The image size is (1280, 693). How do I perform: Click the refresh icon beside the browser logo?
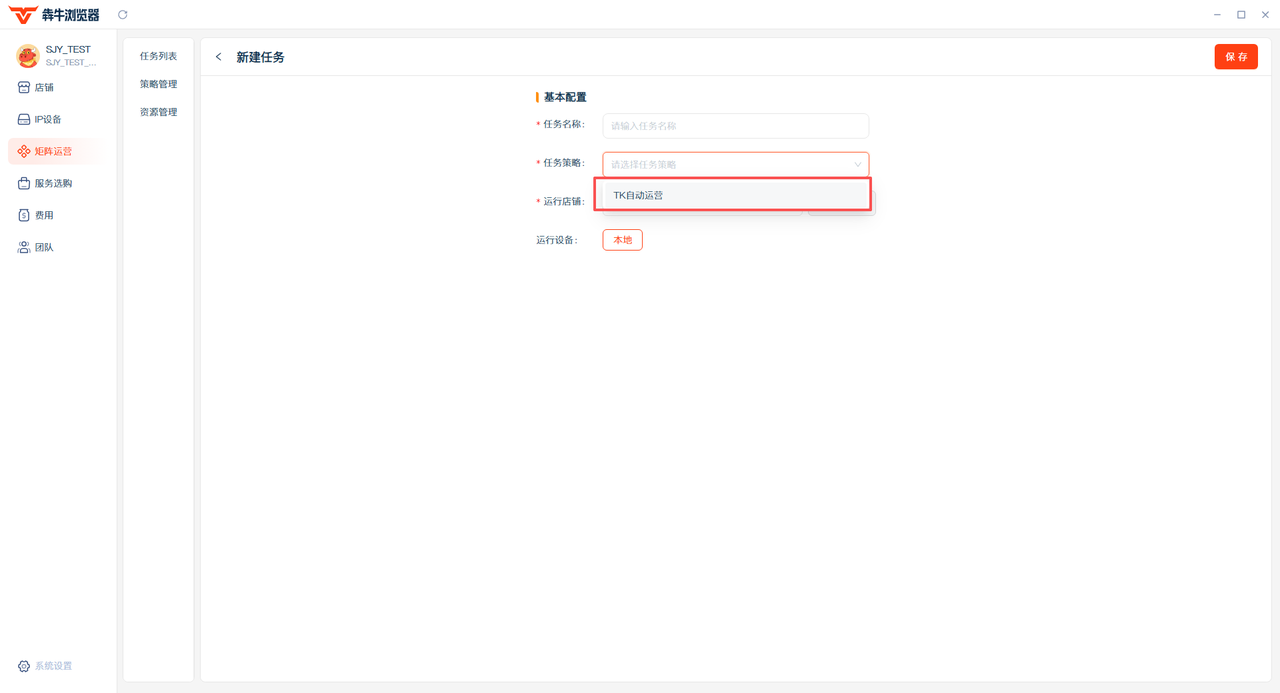tap(123, 15)
